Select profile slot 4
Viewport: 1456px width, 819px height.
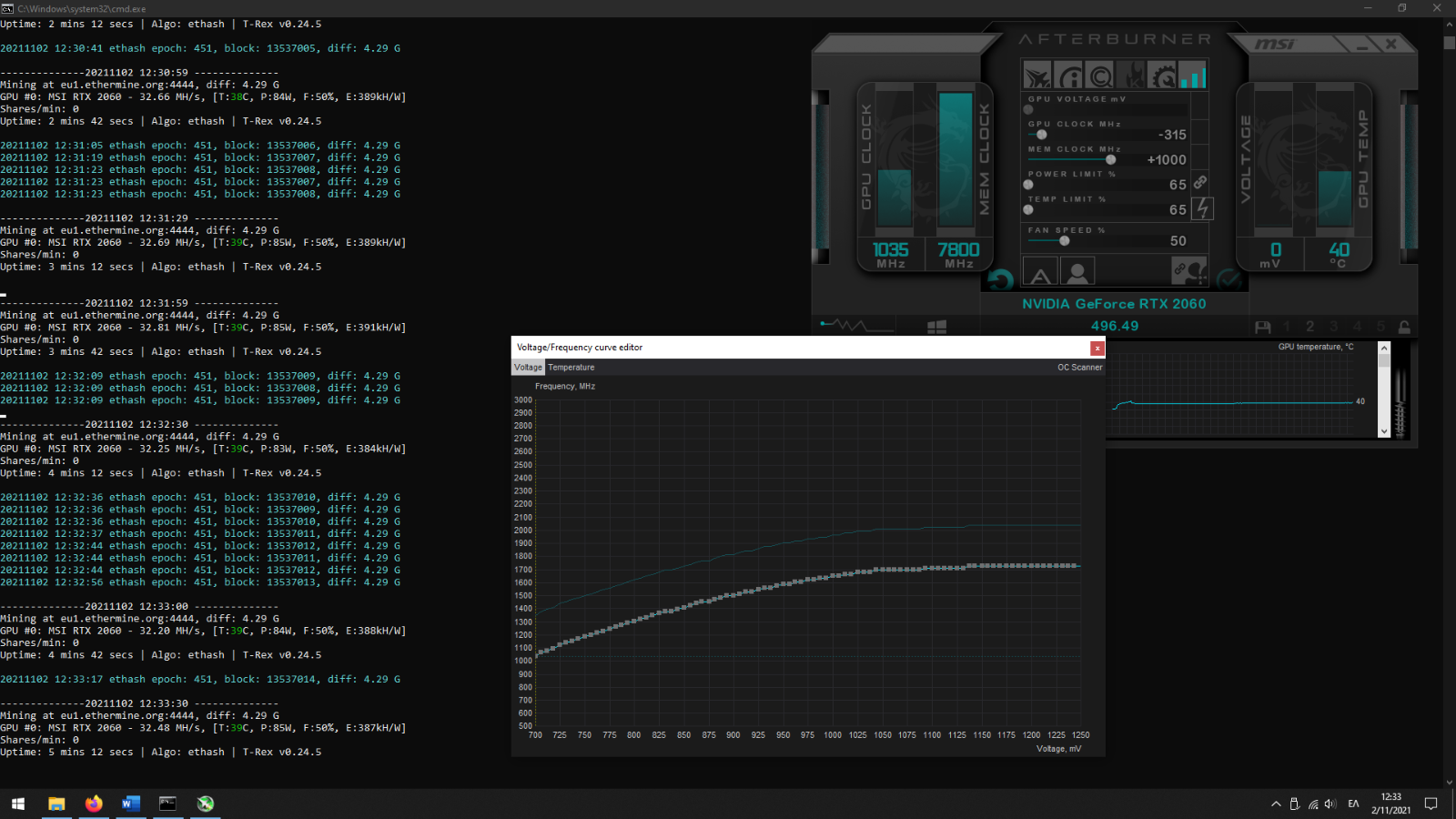(x=1358, y=327)
